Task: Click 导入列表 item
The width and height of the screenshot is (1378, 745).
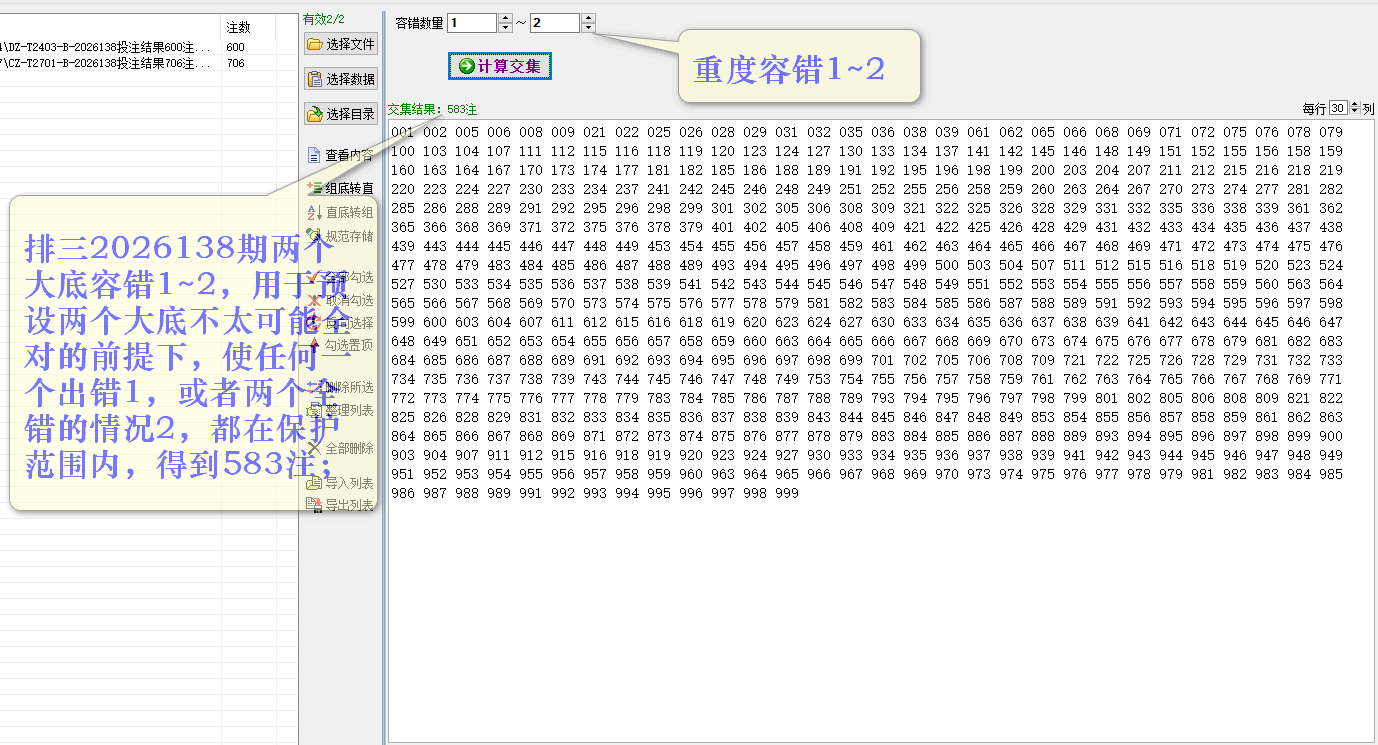Action: tap(340, 483)
